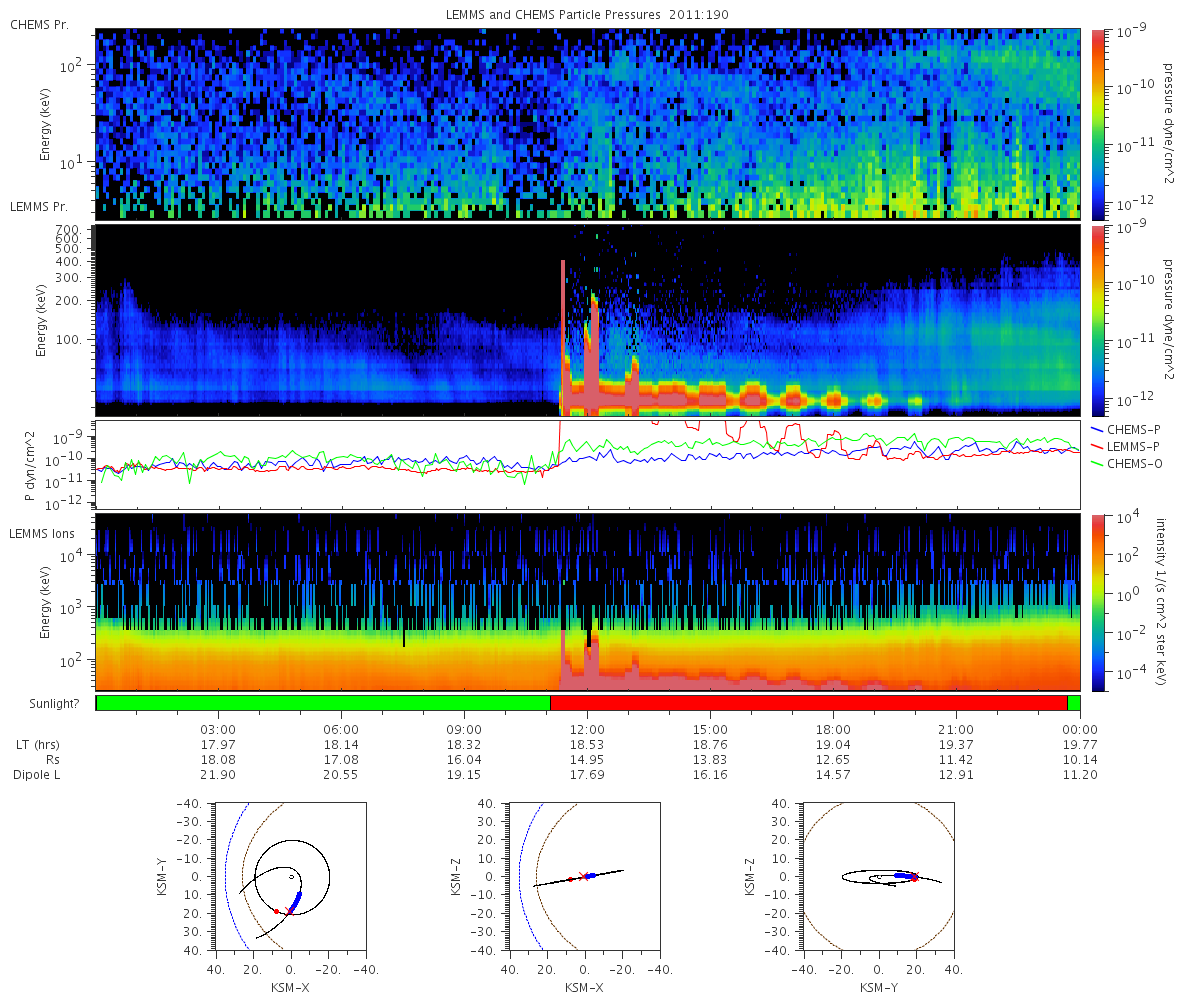Click the LEMMS pressure color bar in second panel
Screen dimensions: 1200x1000
point(1097,320)
